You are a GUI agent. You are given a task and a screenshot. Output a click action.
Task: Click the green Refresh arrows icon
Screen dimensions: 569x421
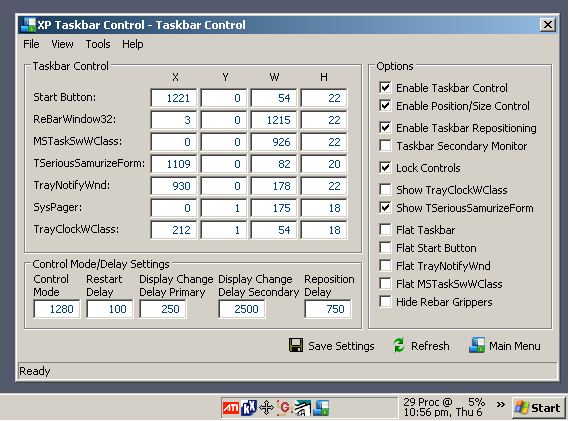(x=399, y=345)
